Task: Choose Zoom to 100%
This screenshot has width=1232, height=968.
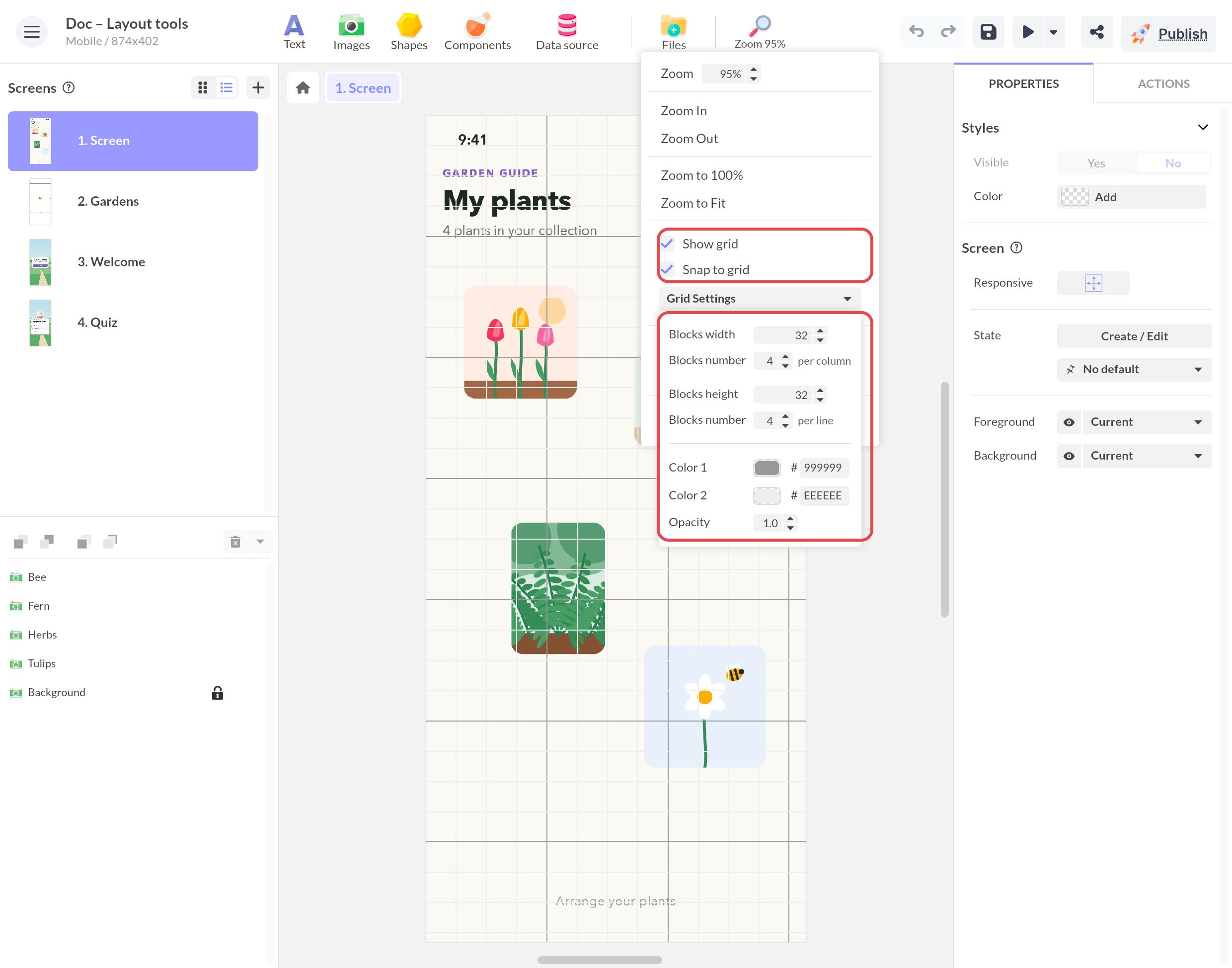Action: (x=701, y=175)
